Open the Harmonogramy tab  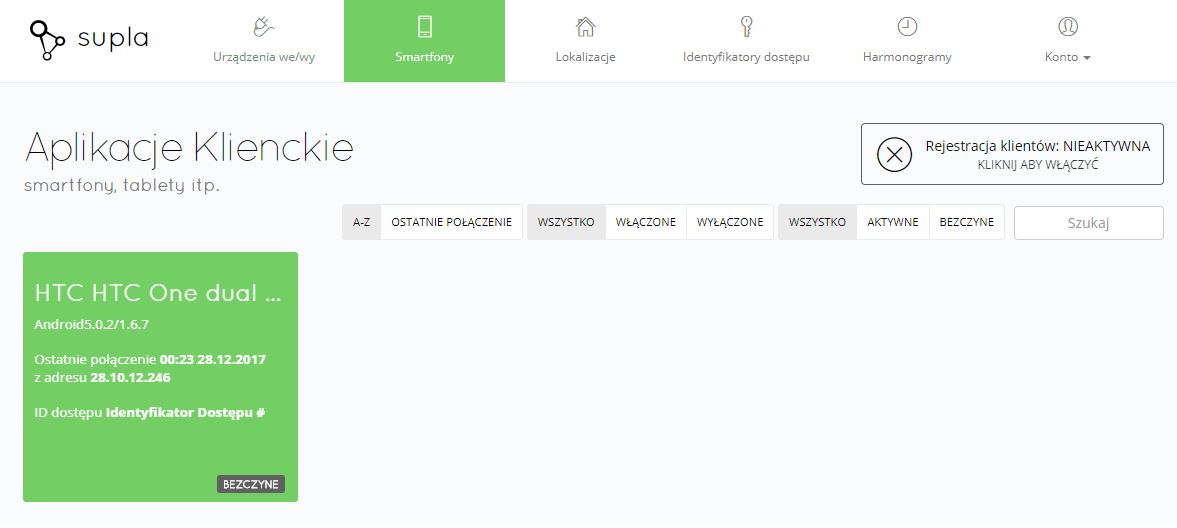click(907, 57)
